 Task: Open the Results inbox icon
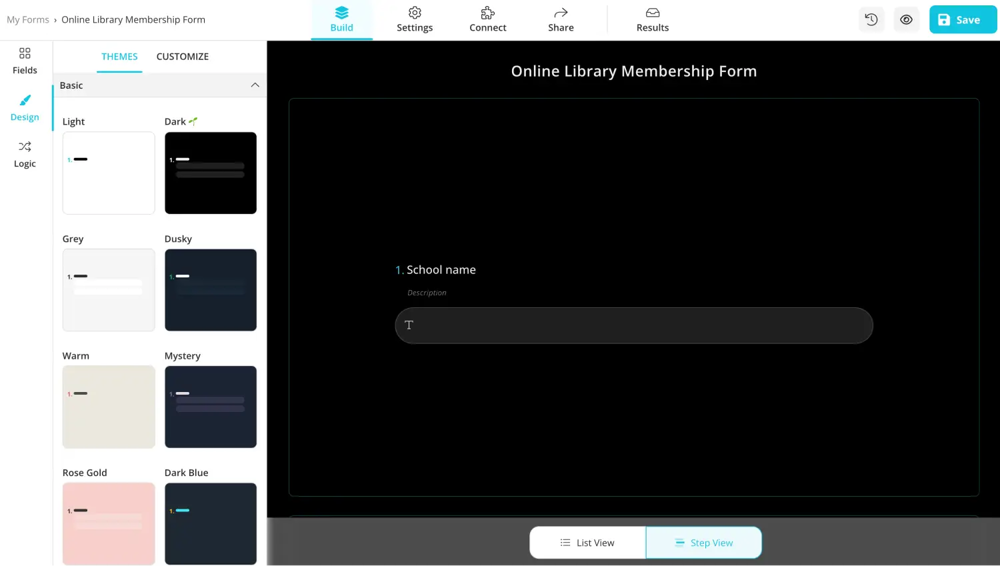pos(652,13)
